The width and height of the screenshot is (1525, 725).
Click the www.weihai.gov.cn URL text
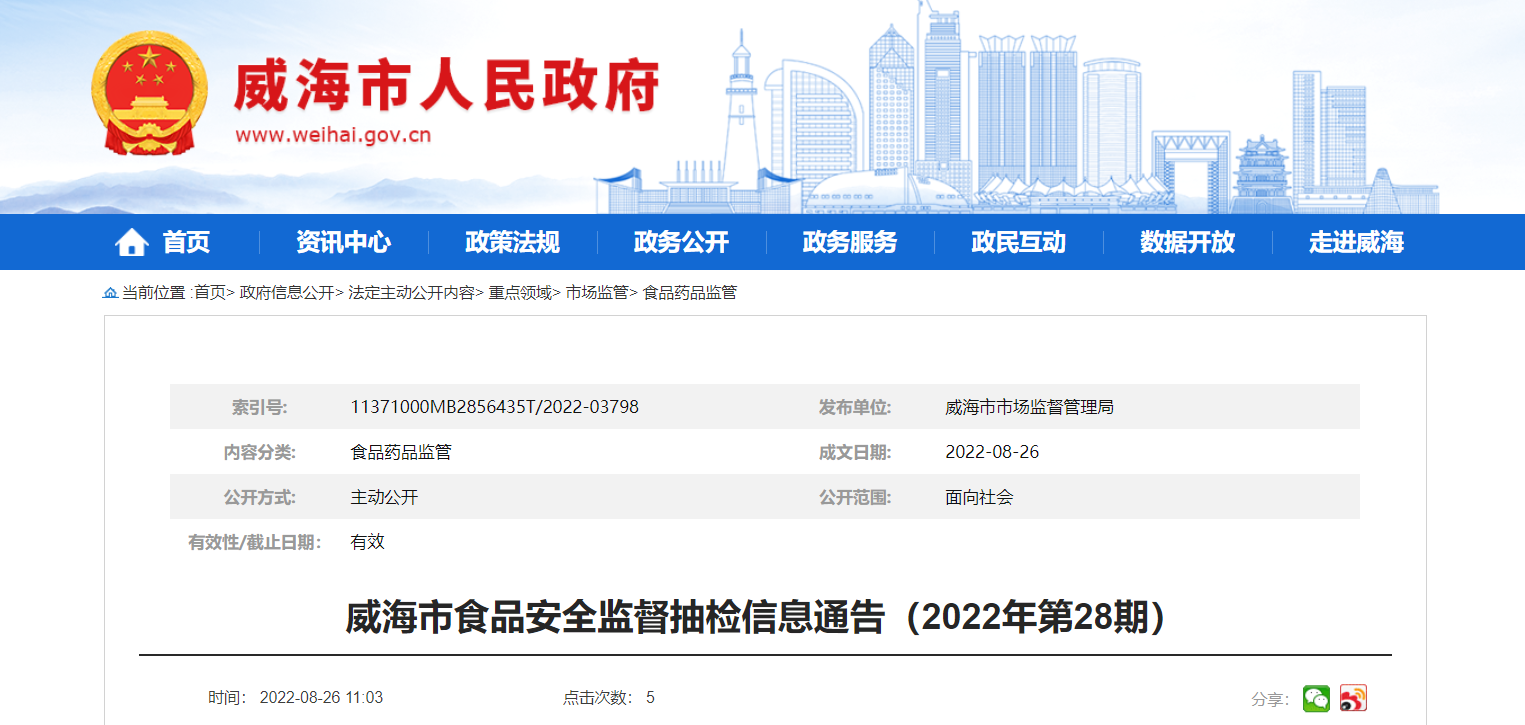333,135
